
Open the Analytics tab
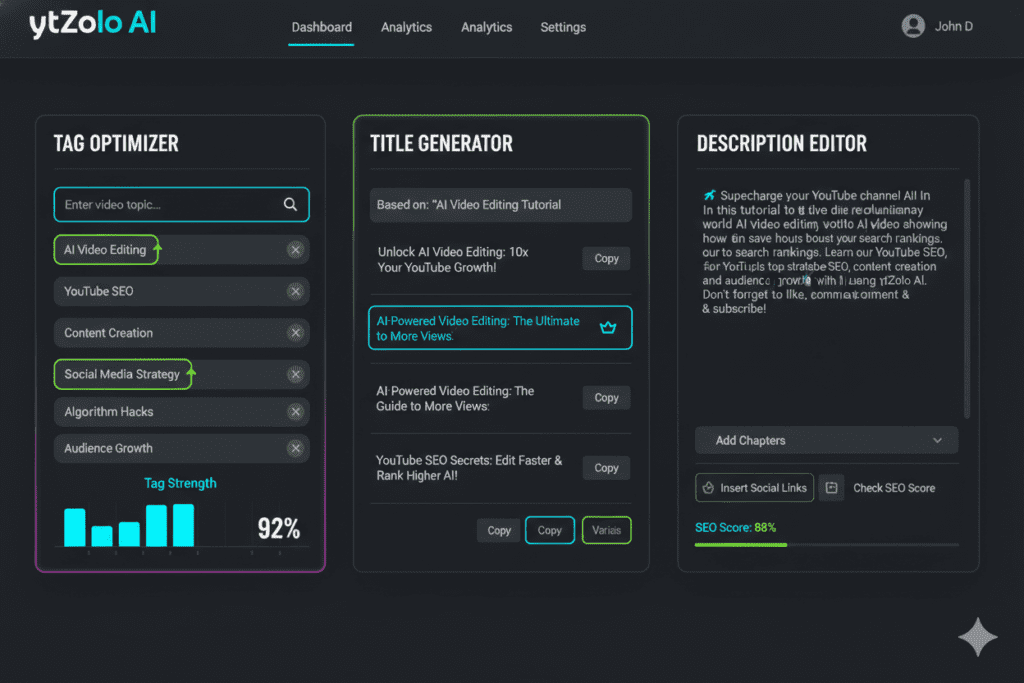click(406, 27)
